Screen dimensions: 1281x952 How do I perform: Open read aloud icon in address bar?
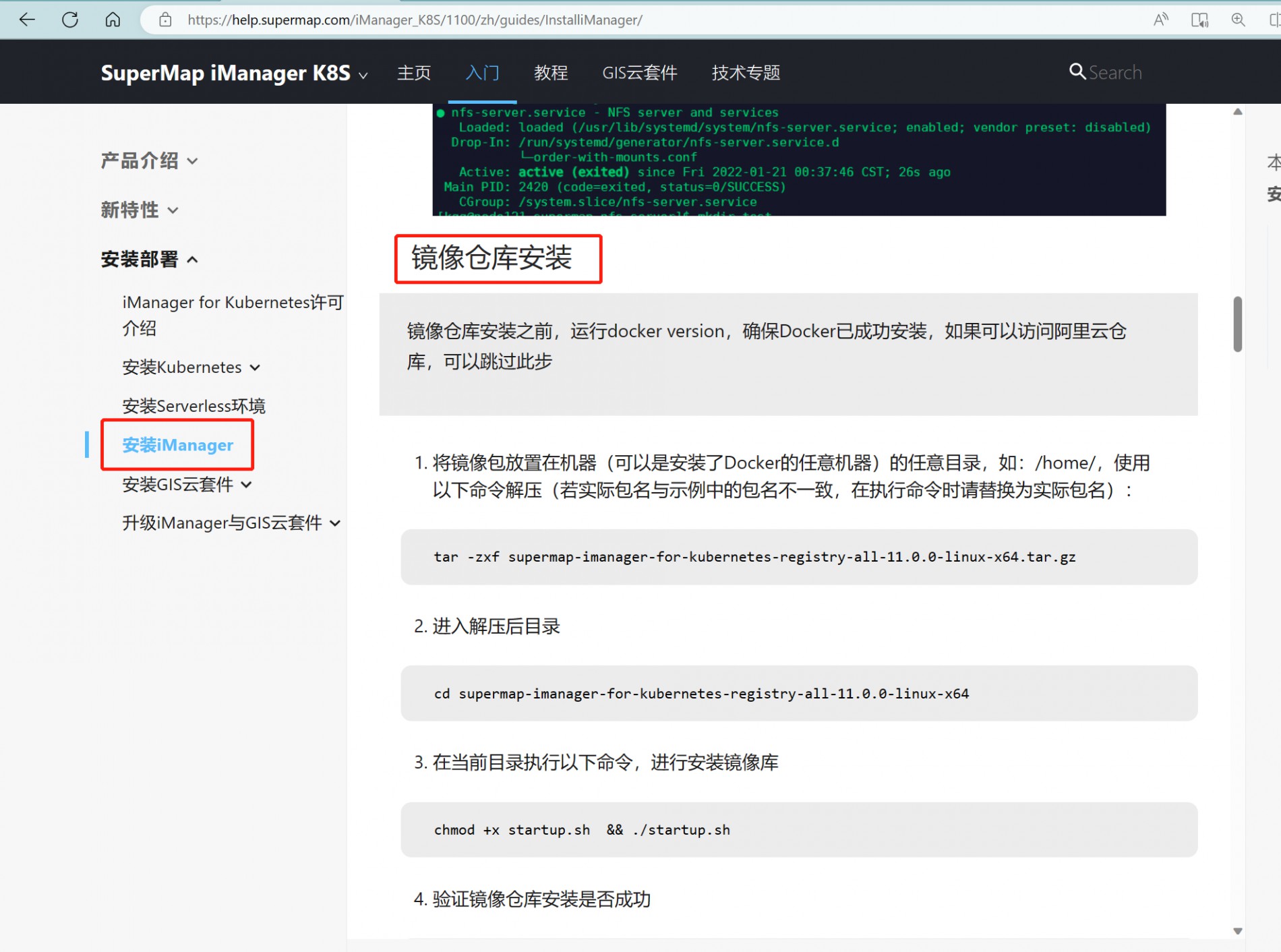(x=1160, y=20)
